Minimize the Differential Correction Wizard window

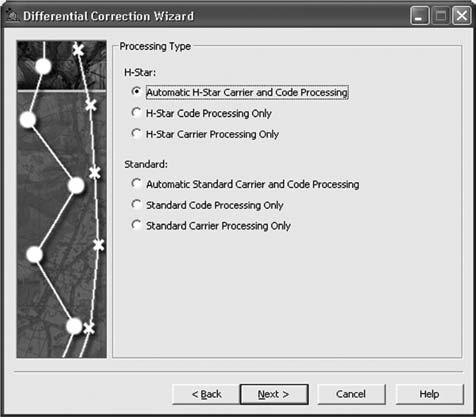tap(419, 16)
